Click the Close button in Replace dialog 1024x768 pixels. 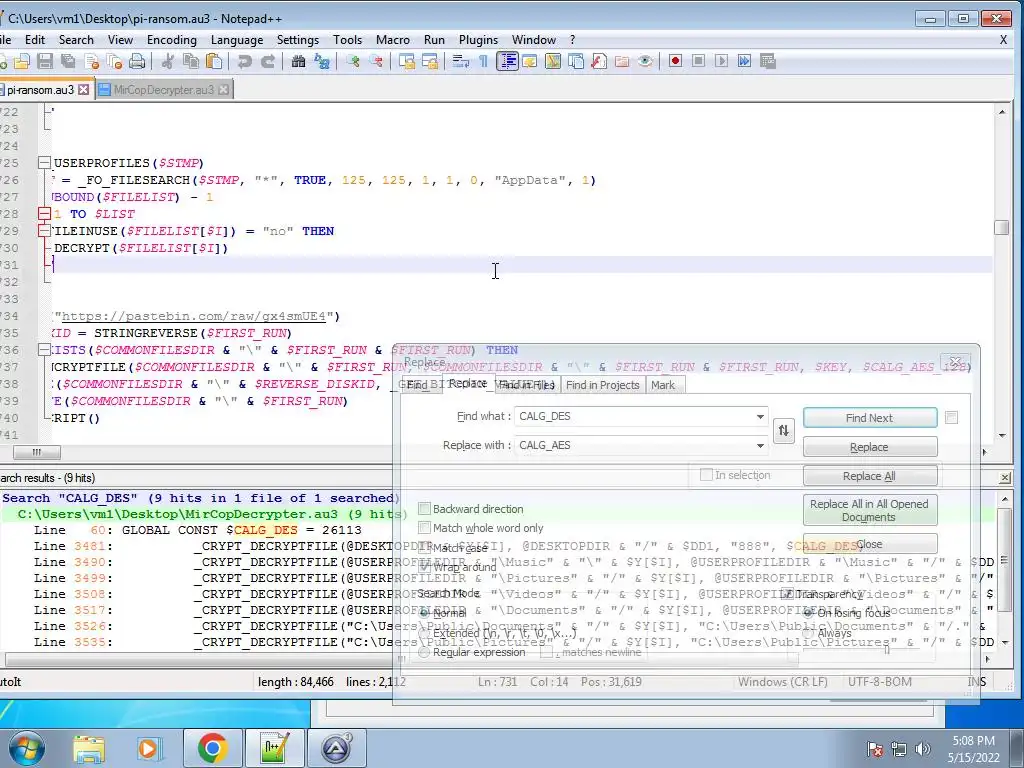click(x=869, y=544)
